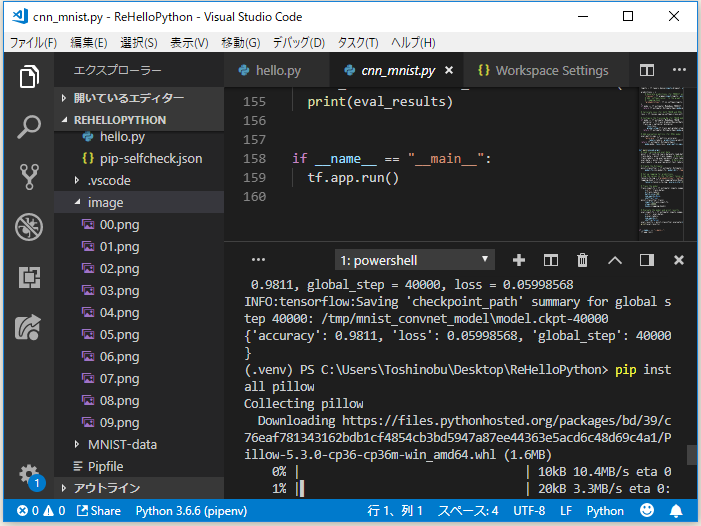Expand the Outline section
Viewport: 701px width, 526px height.
pyautogui.click(x=139, y=488)
